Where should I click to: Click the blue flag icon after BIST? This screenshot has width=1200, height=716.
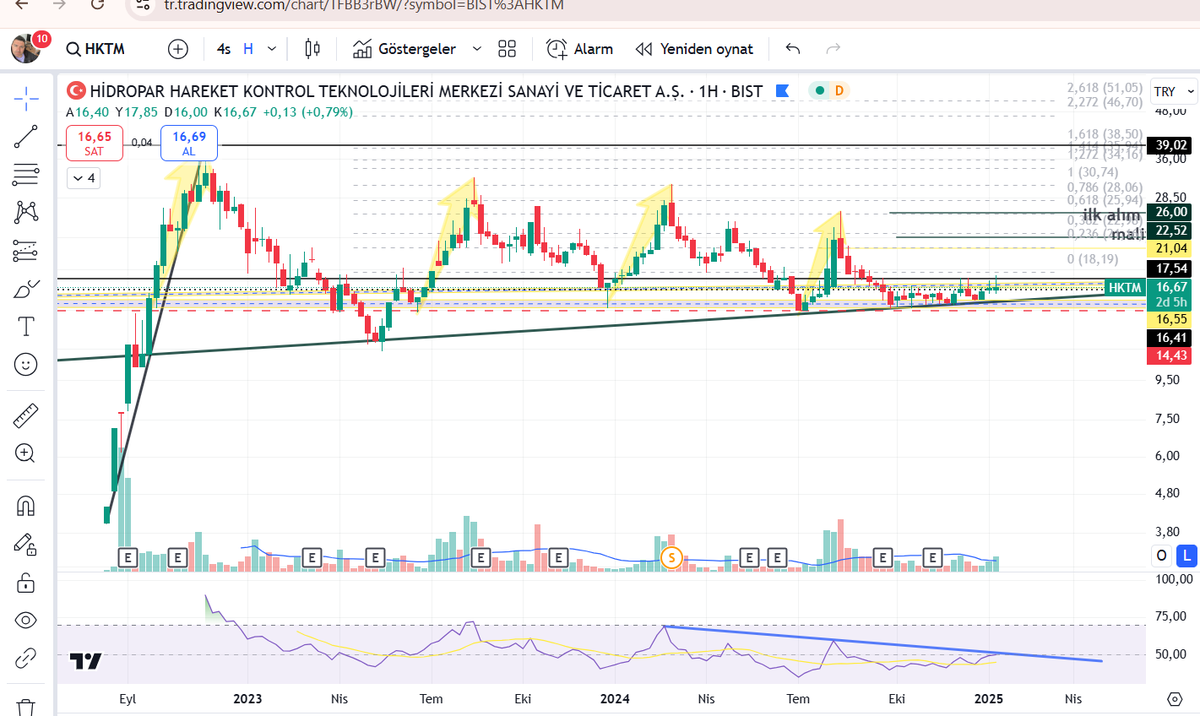point(783,91)
